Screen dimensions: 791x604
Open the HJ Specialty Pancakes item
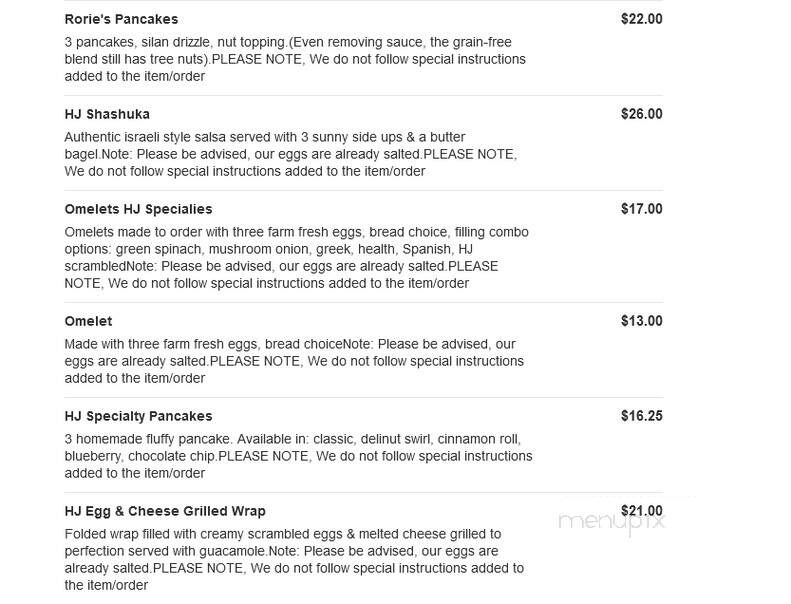[138, 416]
